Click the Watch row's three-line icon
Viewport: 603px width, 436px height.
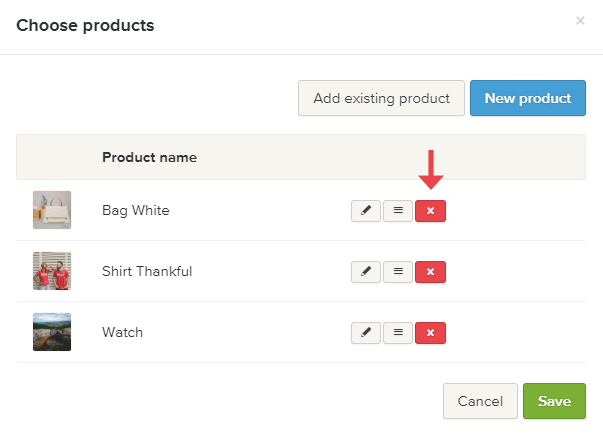(x=398, y=333)
